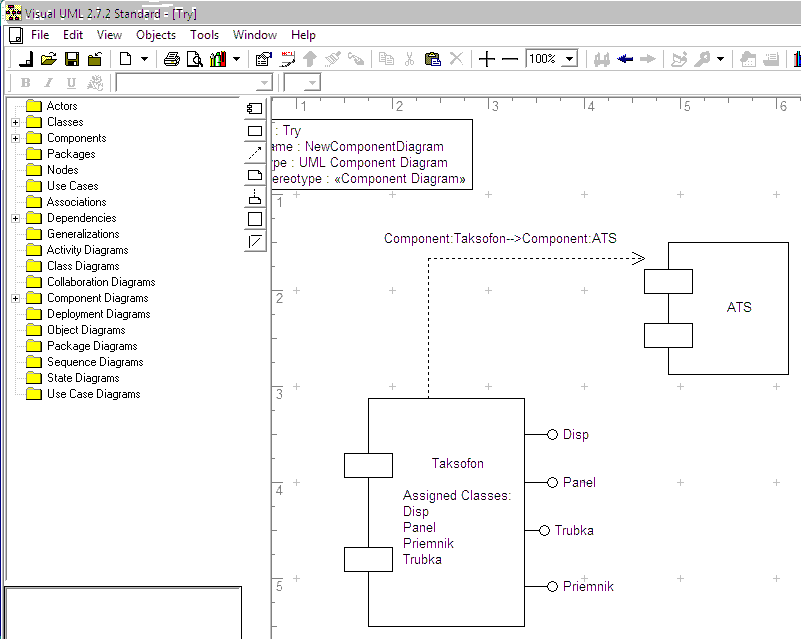Click the Save diskette icon

click(72, 60)
